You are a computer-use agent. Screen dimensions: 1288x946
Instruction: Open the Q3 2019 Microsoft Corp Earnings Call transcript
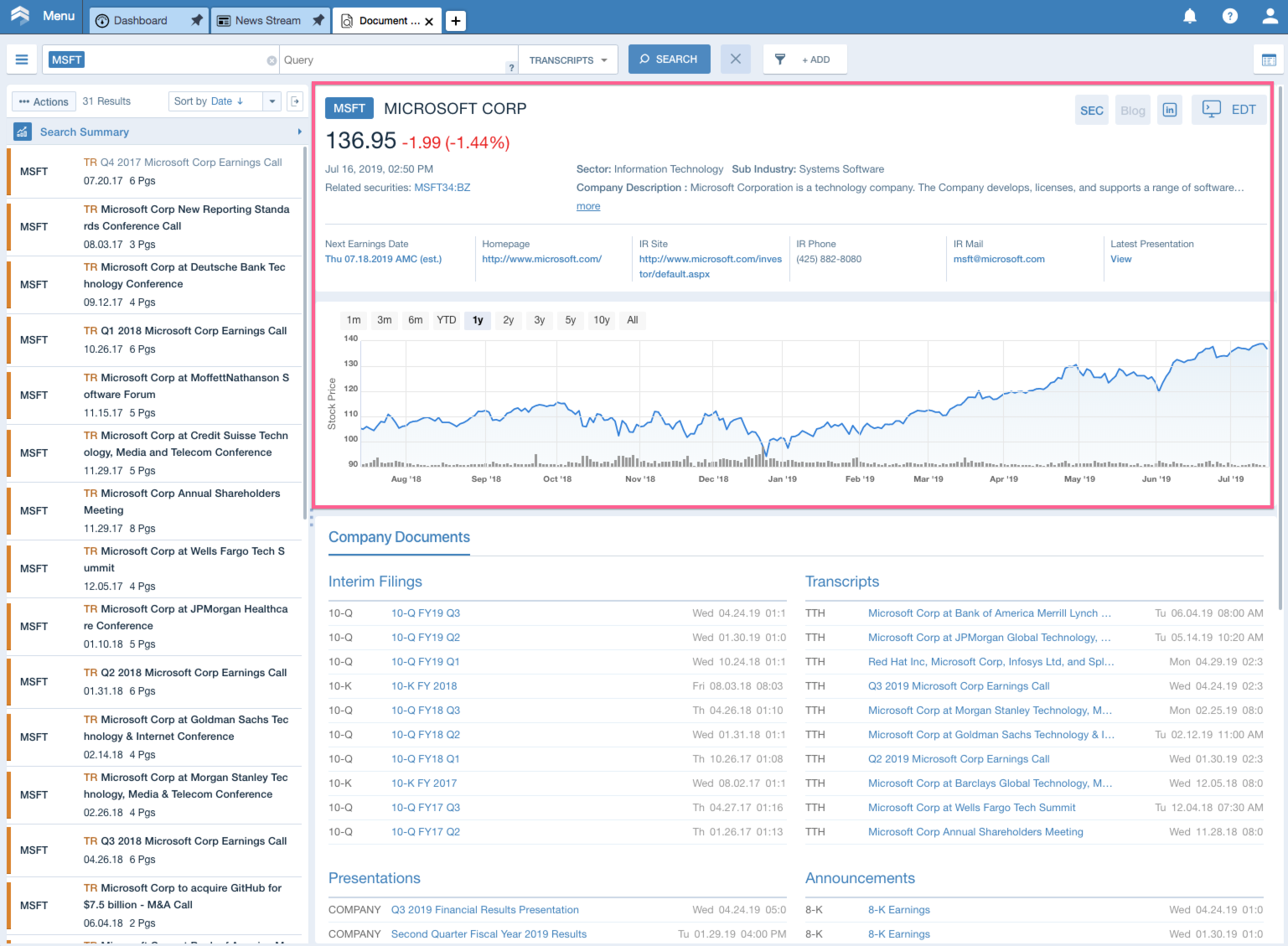(959, 686)
